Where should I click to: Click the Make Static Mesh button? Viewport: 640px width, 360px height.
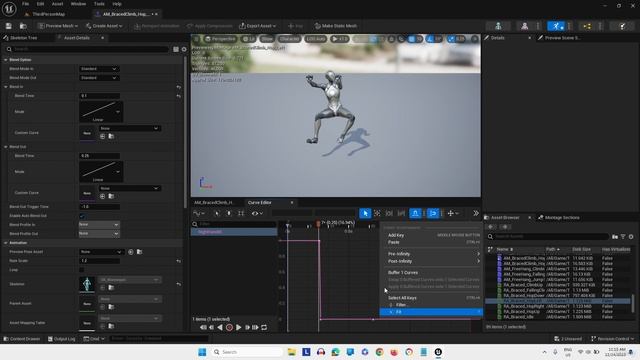click(336, 26)
